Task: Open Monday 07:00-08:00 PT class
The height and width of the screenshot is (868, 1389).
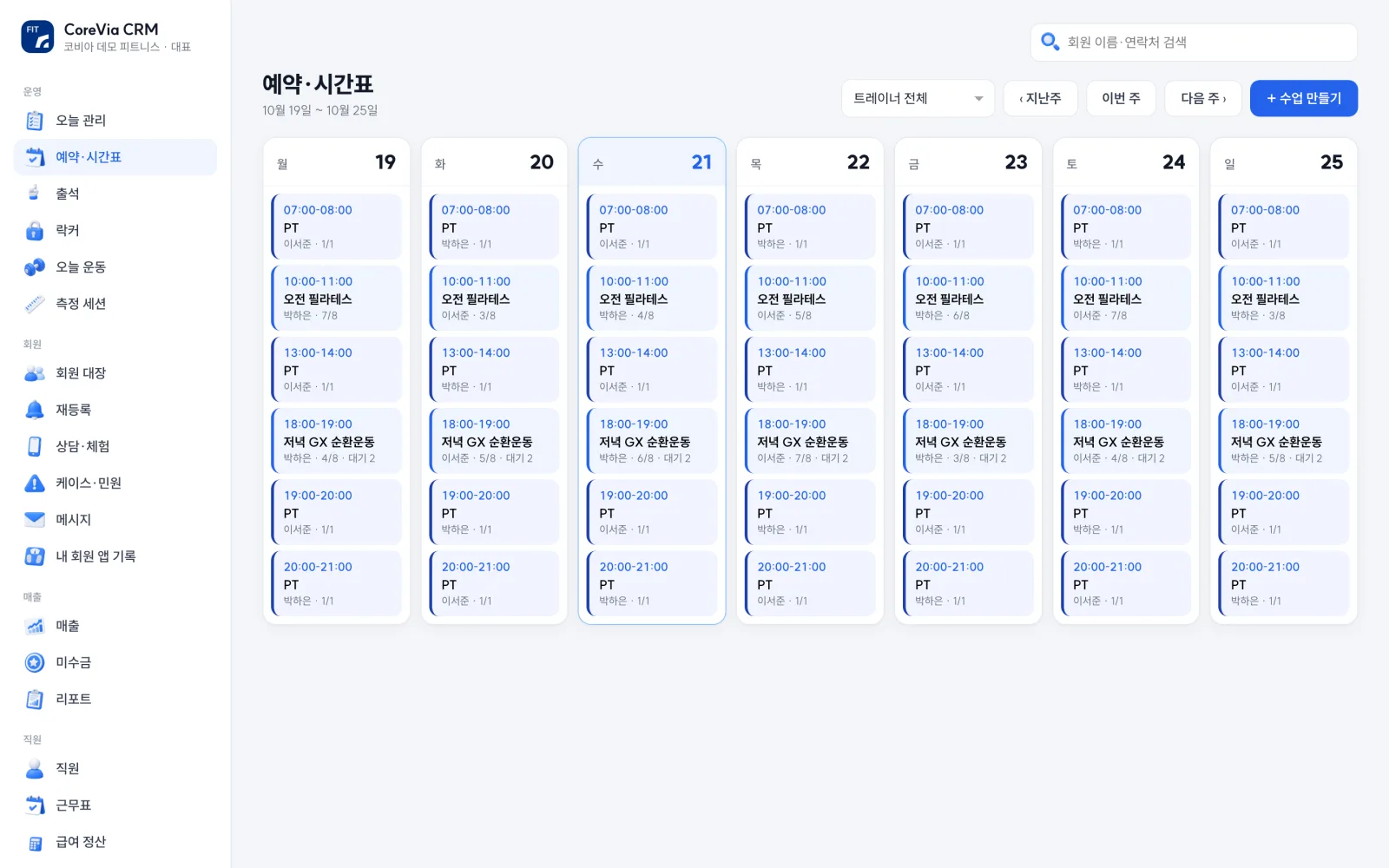Action: click(336, 227)
